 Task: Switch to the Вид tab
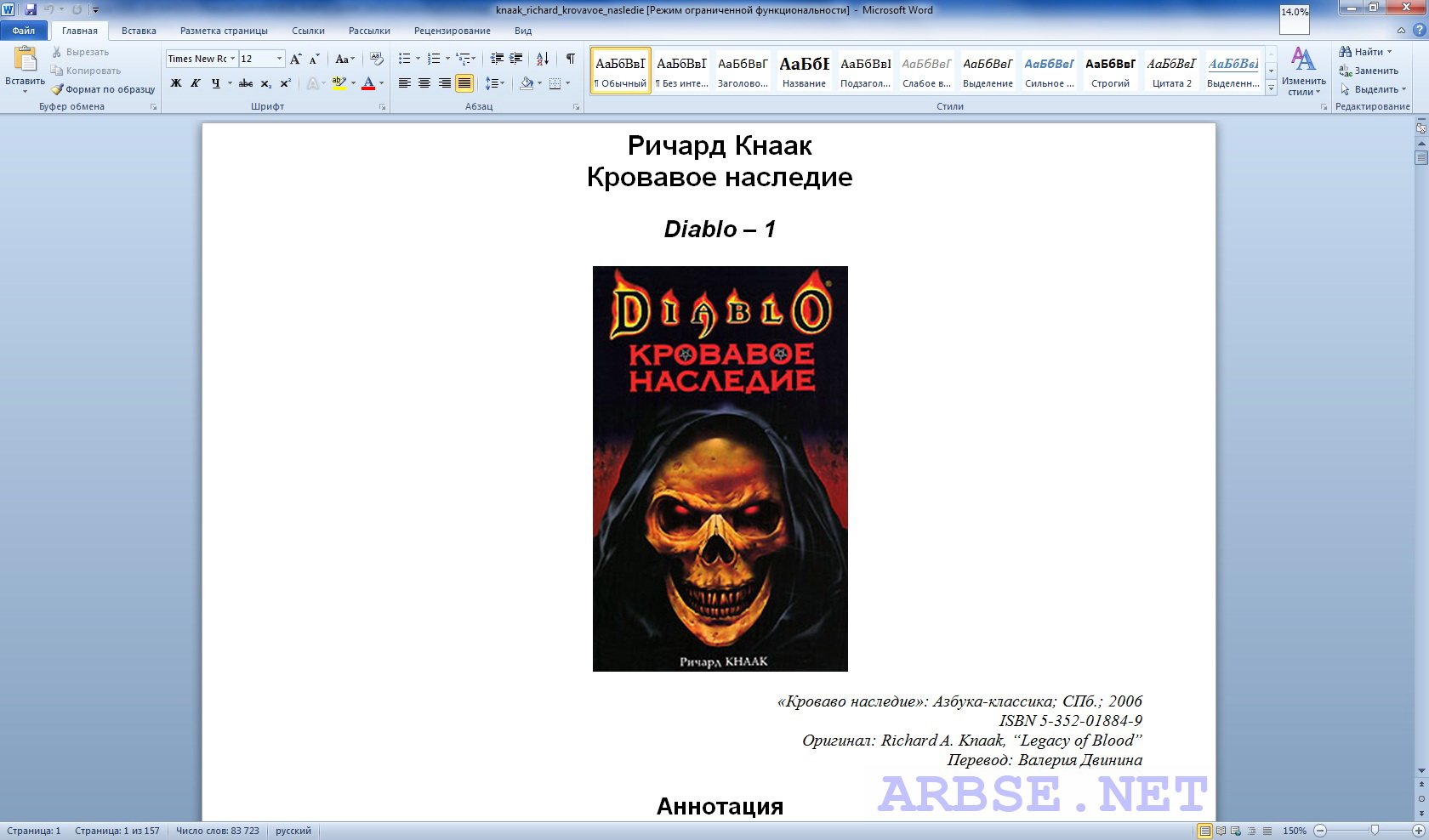(x=523, y=31)
